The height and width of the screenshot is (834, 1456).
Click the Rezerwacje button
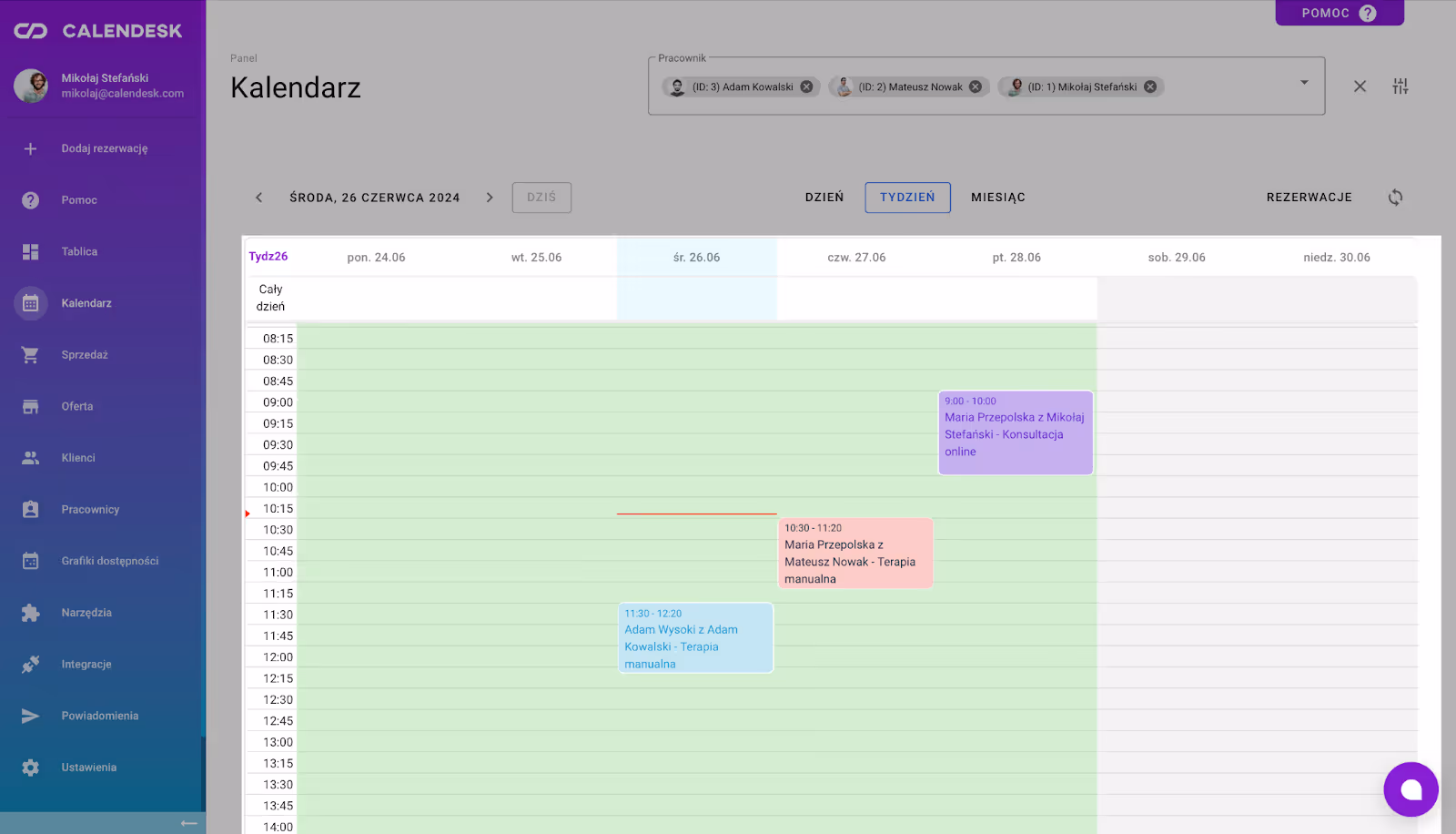(1309, 198)
